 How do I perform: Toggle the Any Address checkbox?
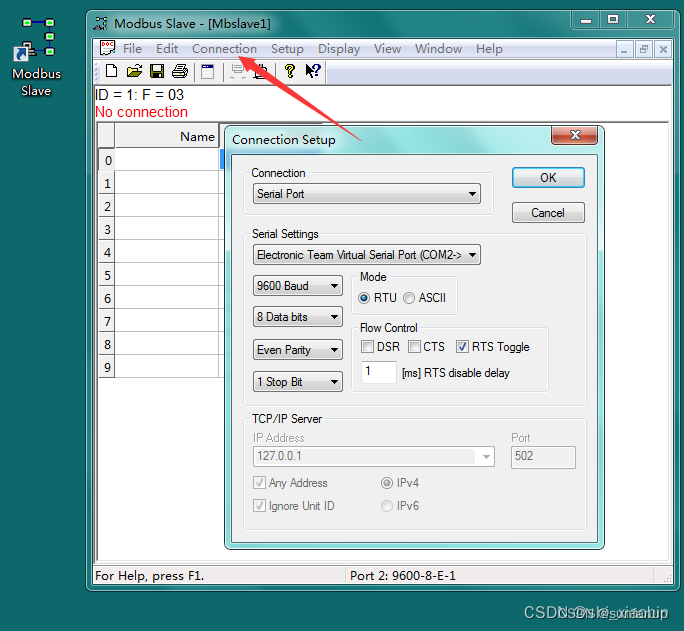coord(259,483)
